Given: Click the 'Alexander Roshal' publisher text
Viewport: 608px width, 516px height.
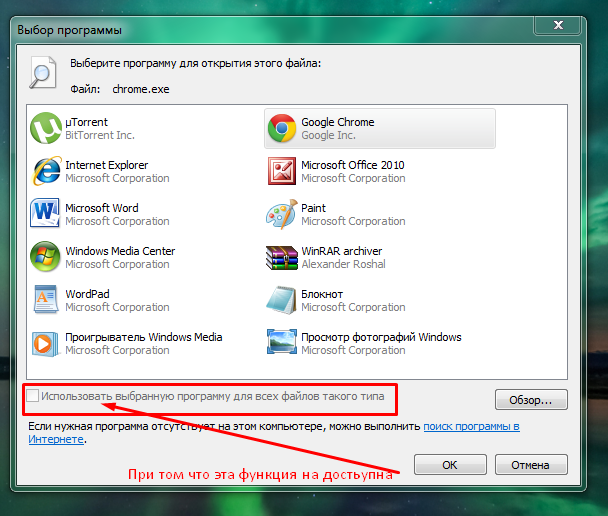Looking at the screenshot, I should pos(344,264).
